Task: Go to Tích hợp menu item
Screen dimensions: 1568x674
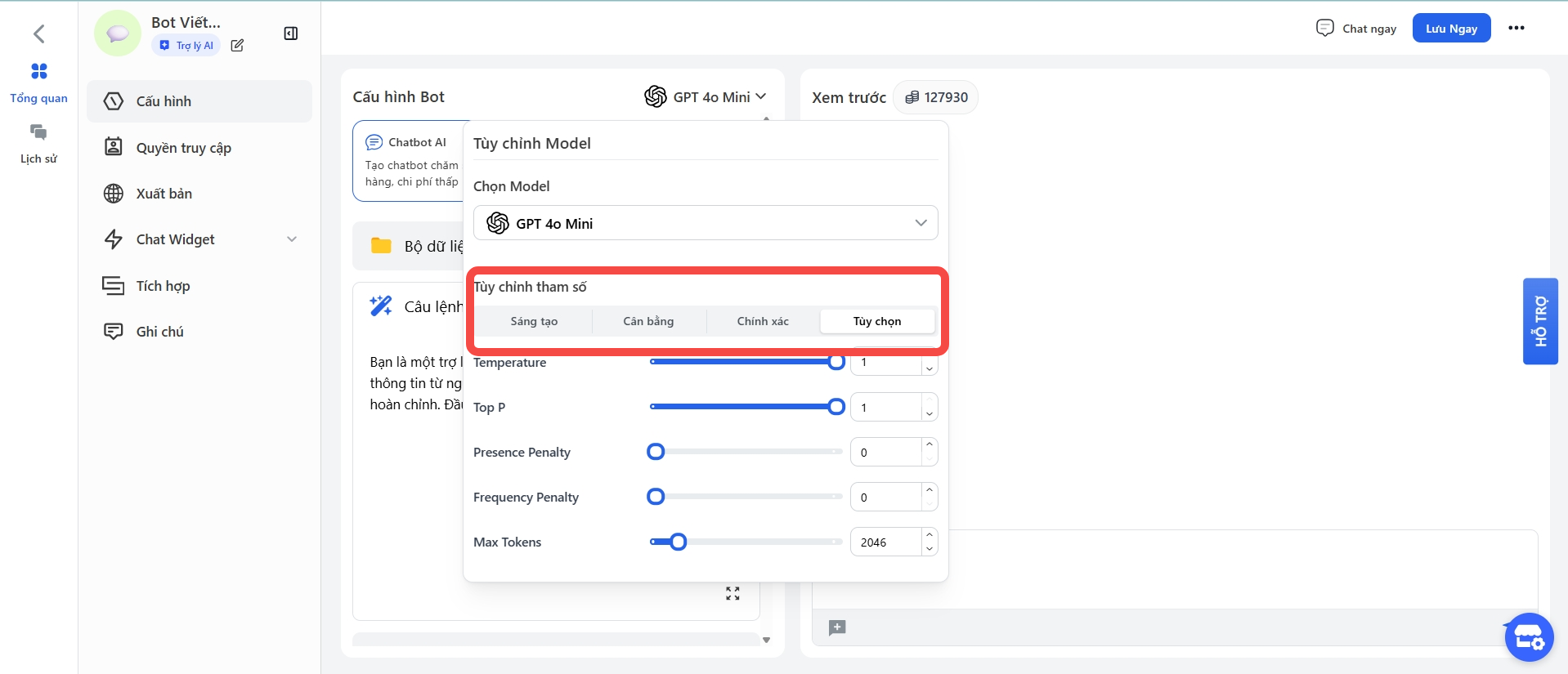Action: pos(163,286)
